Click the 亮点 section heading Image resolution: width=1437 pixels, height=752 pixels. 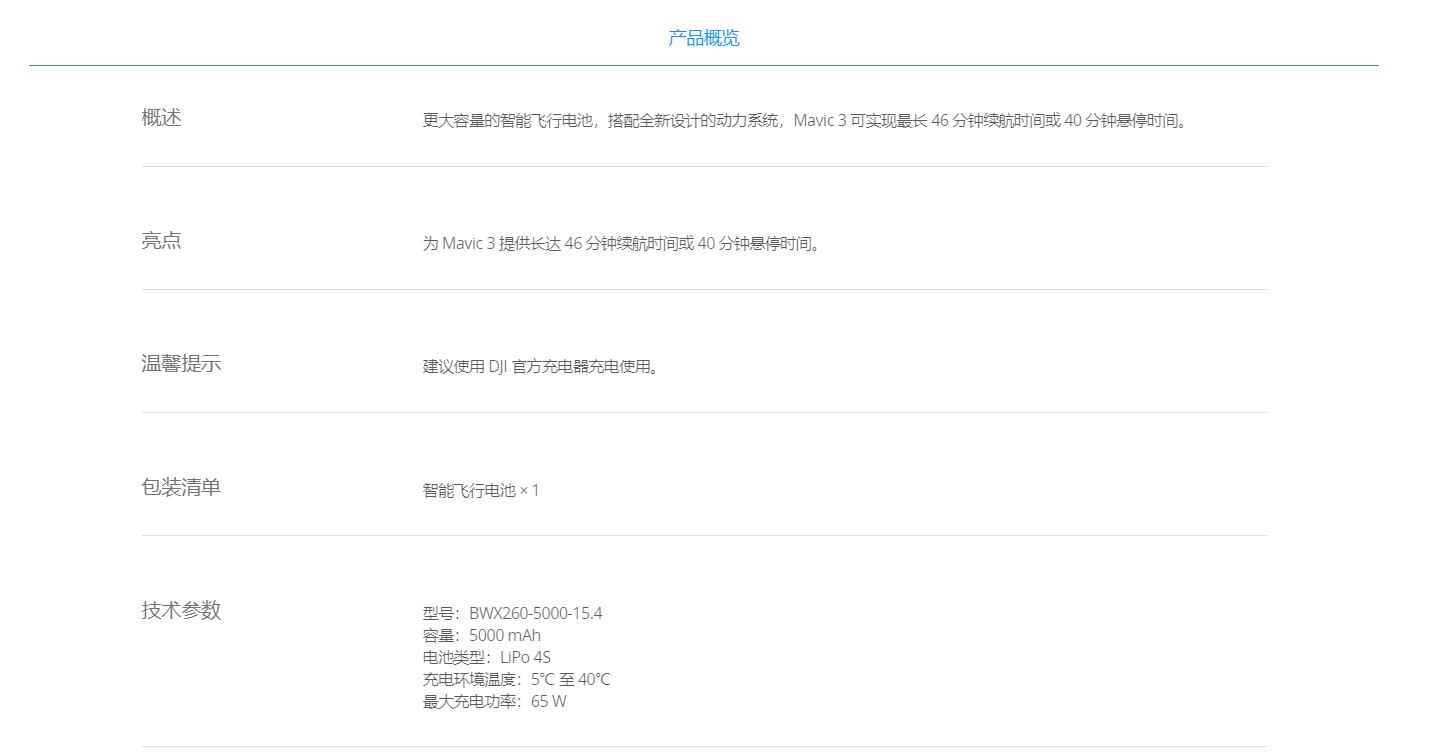click(160, 241)
